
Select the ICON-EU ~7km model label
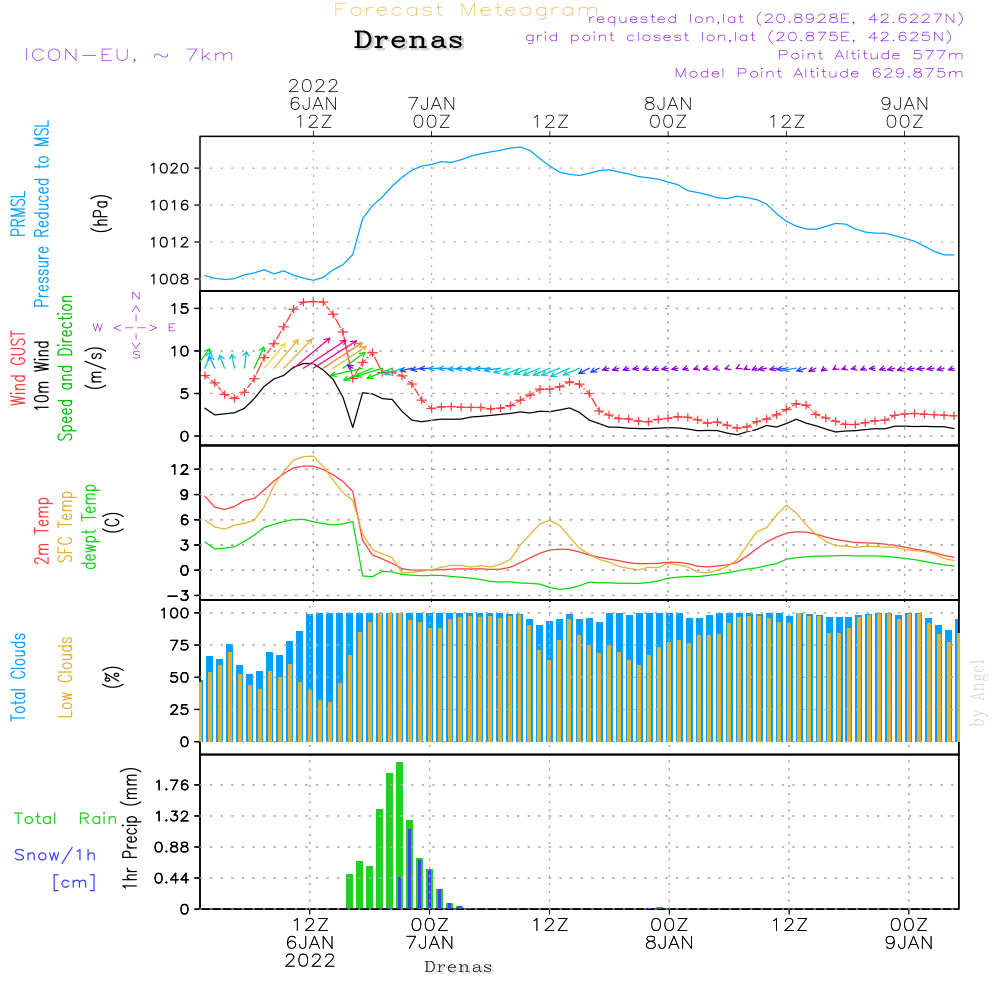[128, 55]
